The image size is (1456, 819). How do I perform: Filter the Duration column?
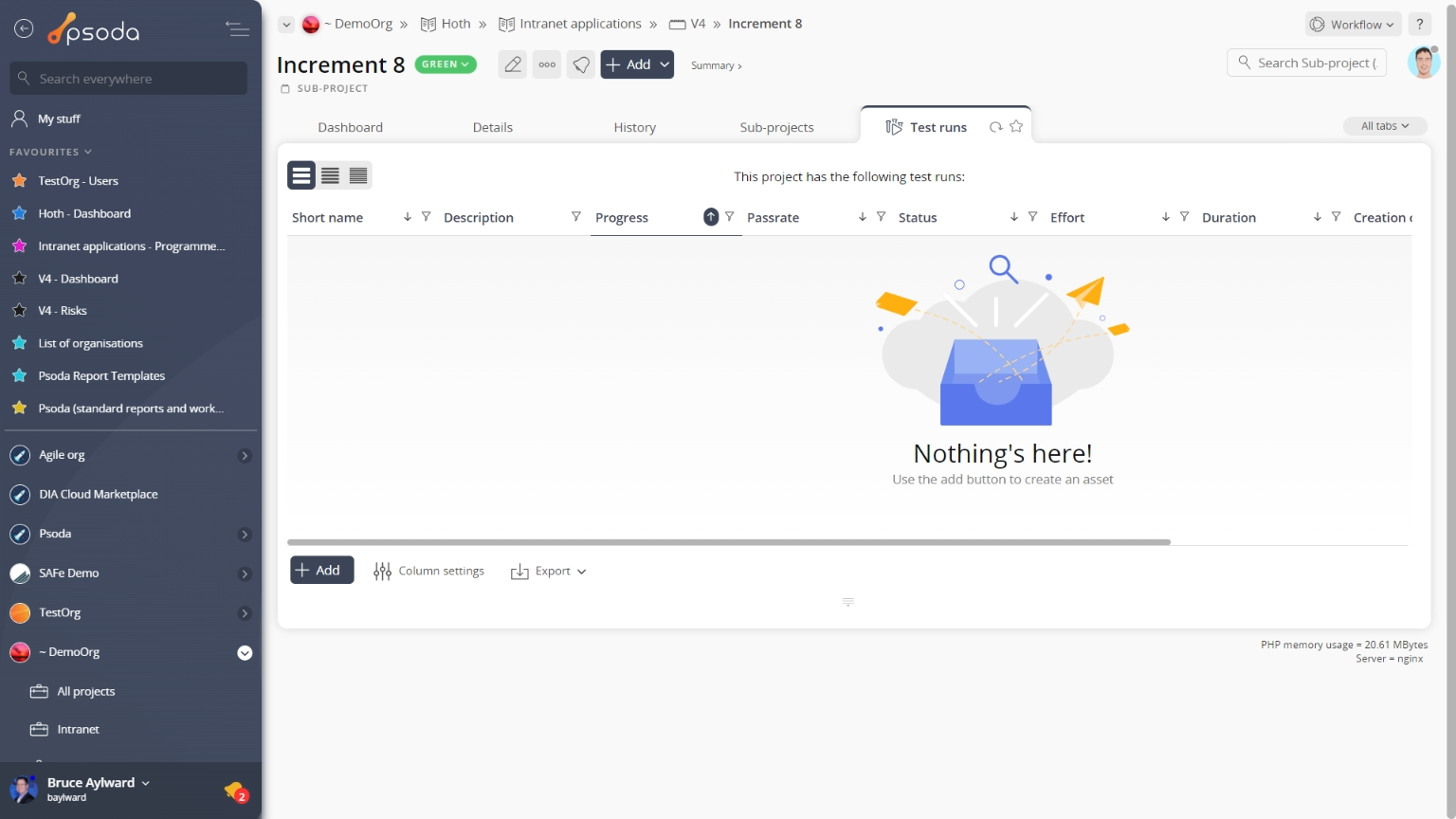1337,217
